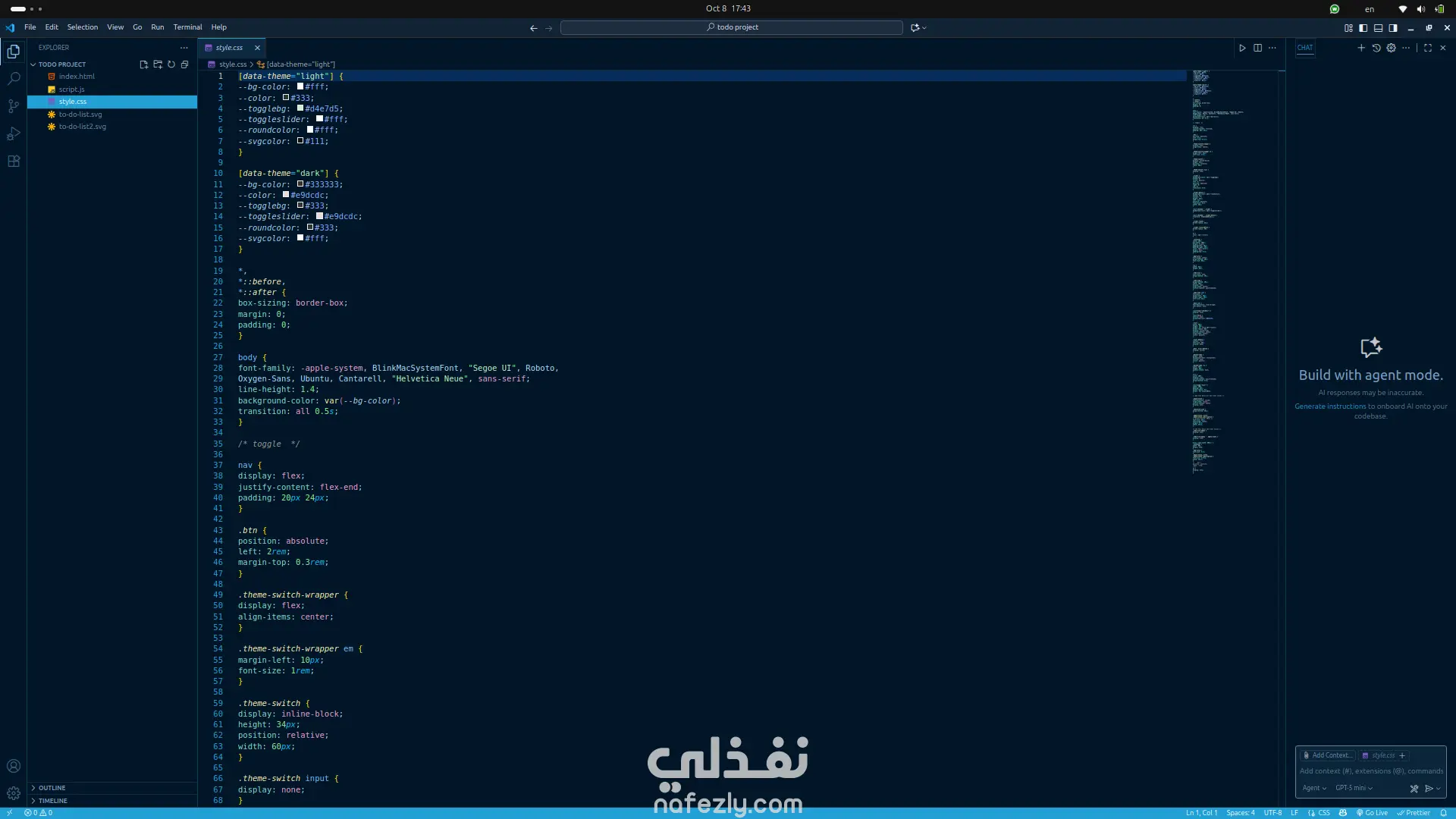Viewport: 1456px width, 819px height.
Task: Show chat history in Chat panel
Action: 1376,48
